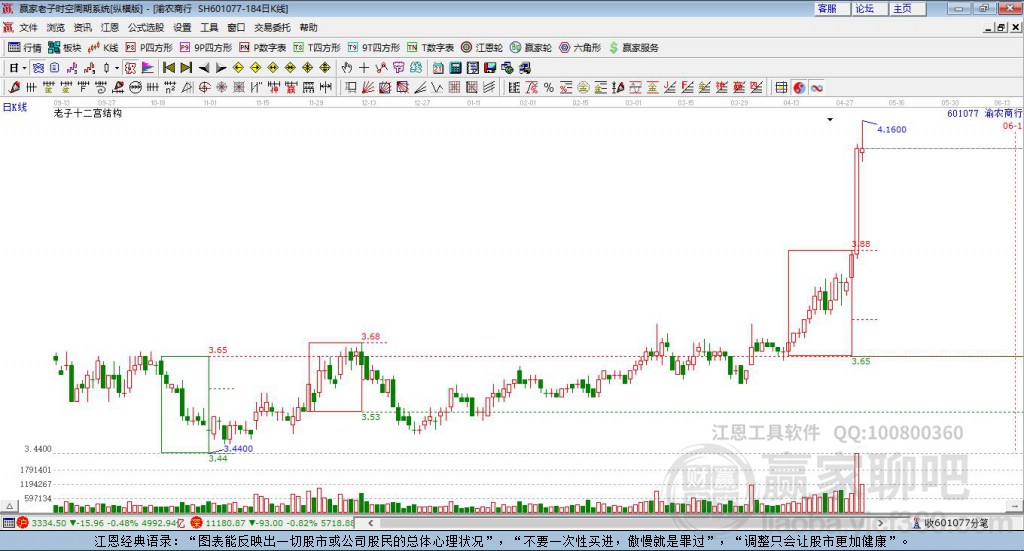Click the 老子十二宫结构 indicator label
This screenshot has width=1024, height=551.
point(88,113)
